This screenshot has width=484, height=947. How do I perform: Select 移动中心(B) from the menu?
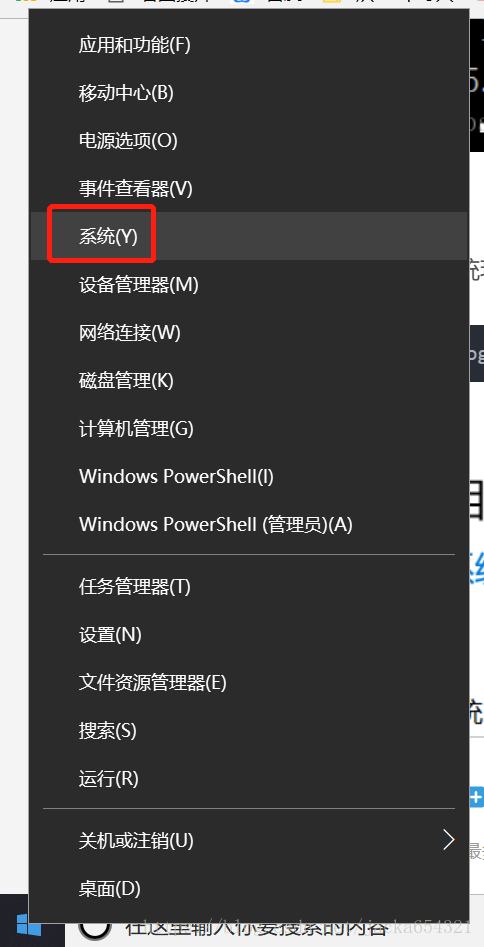(249, 92)
